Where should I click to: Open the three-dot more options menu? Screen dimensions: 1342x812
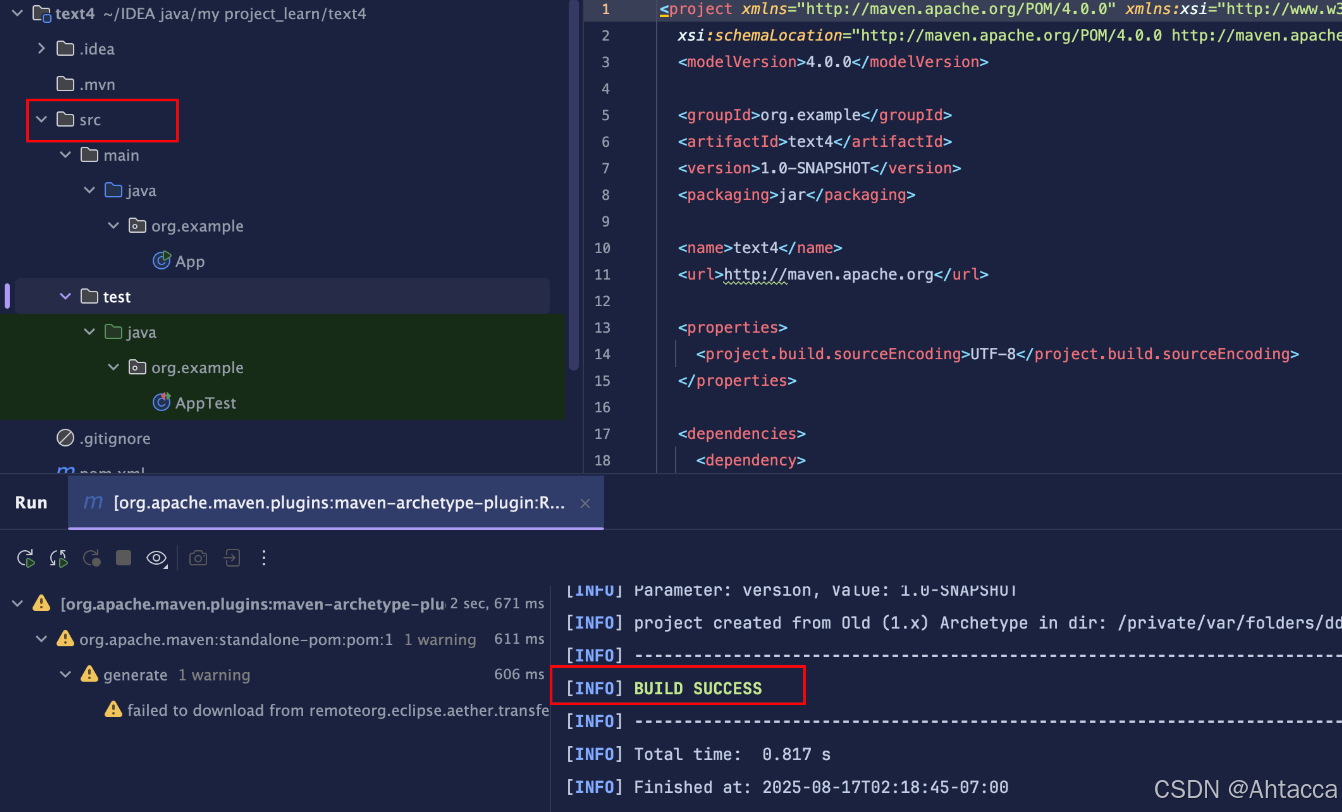264,558
